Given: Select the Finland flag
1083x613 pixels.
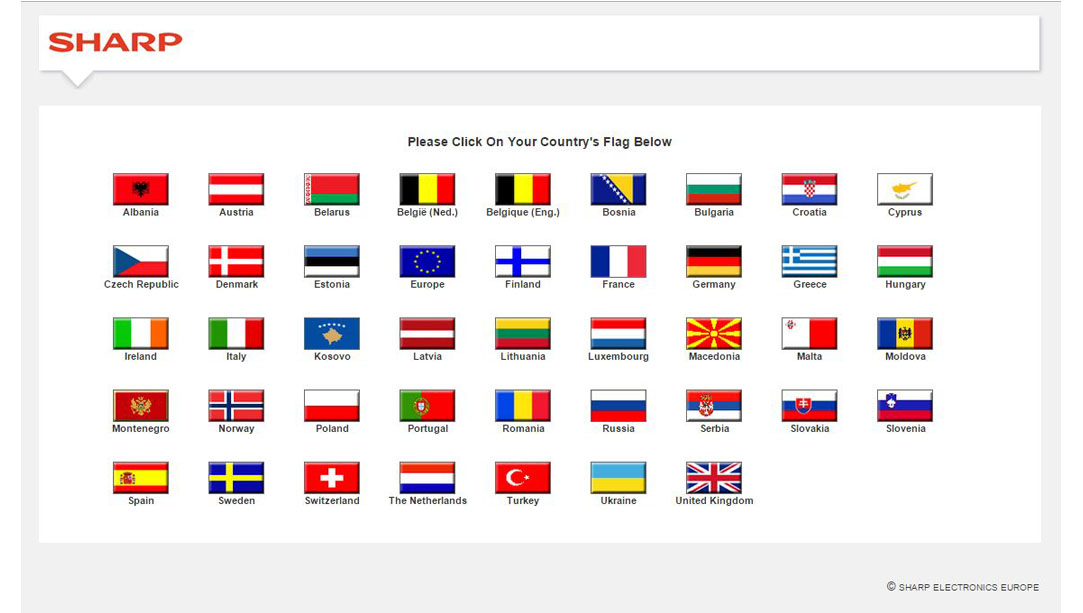Looking at the screenshot, I should click(x=523, y=261).
